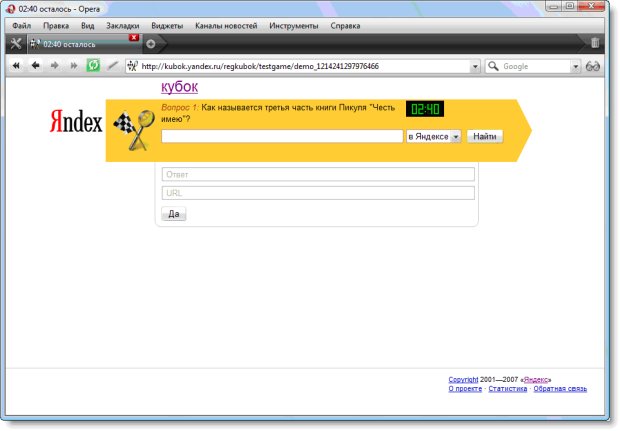620x431 pixels.
Task: Click the fast forward navigation button
Action: pyautogui.click(x=74, y=66)
